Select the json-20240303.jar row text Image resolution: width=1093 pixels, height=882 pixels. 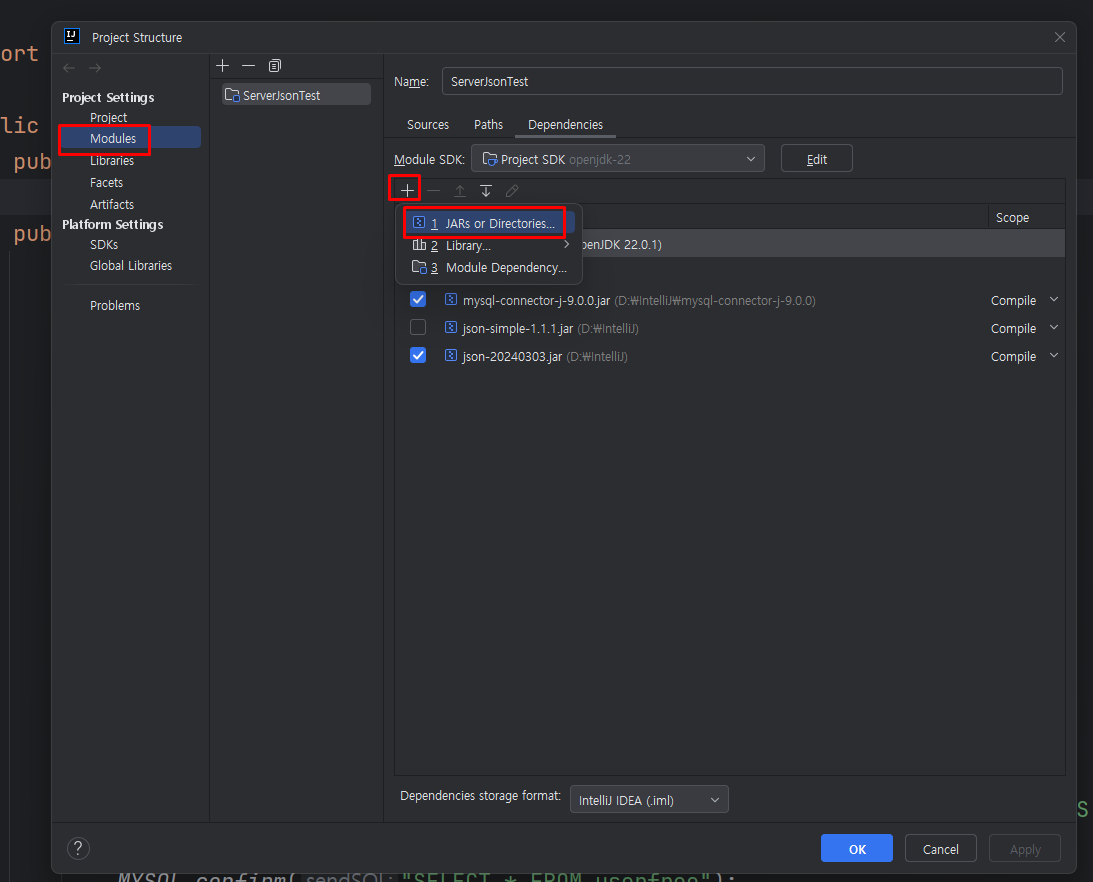click(512, 356)
